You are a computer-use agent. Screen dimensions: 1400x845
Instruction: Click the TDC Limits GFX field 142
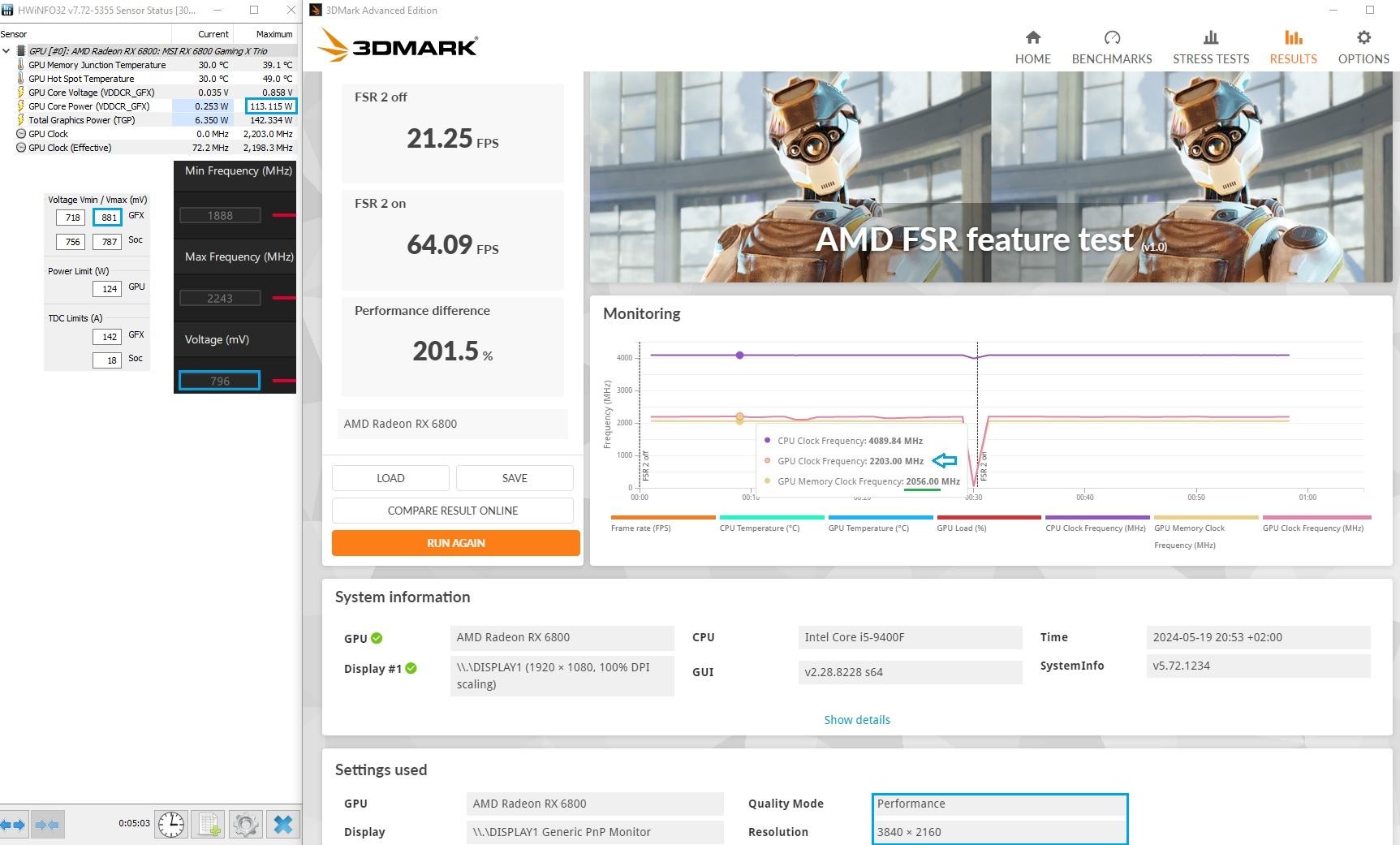point(108,337)
